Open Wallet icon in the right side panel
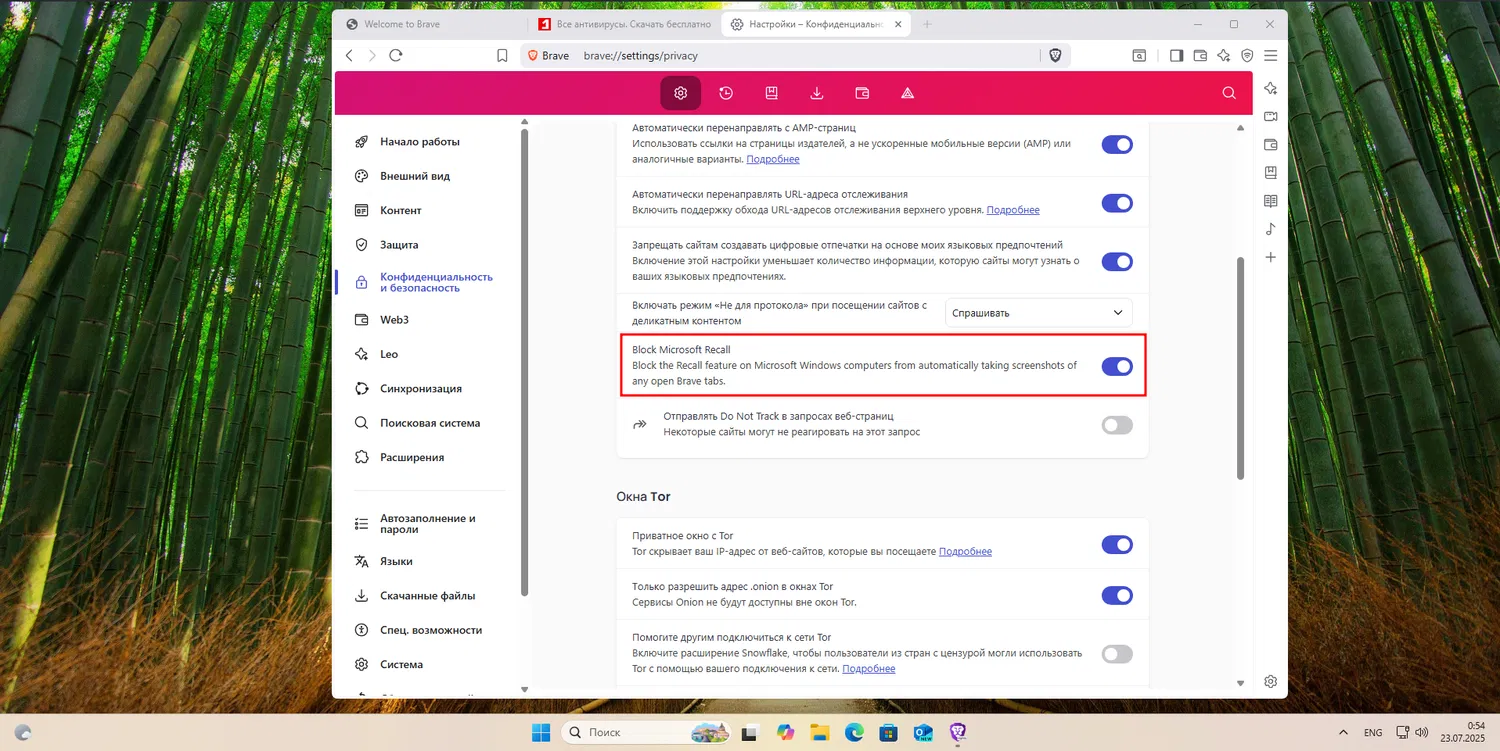 [1271, 144]
